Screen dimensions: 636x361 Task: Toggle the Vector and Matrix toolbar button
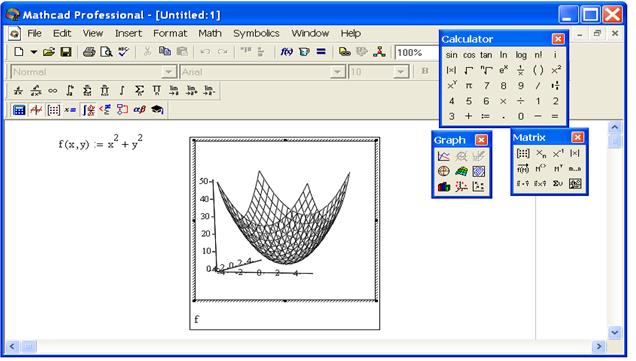54,110
